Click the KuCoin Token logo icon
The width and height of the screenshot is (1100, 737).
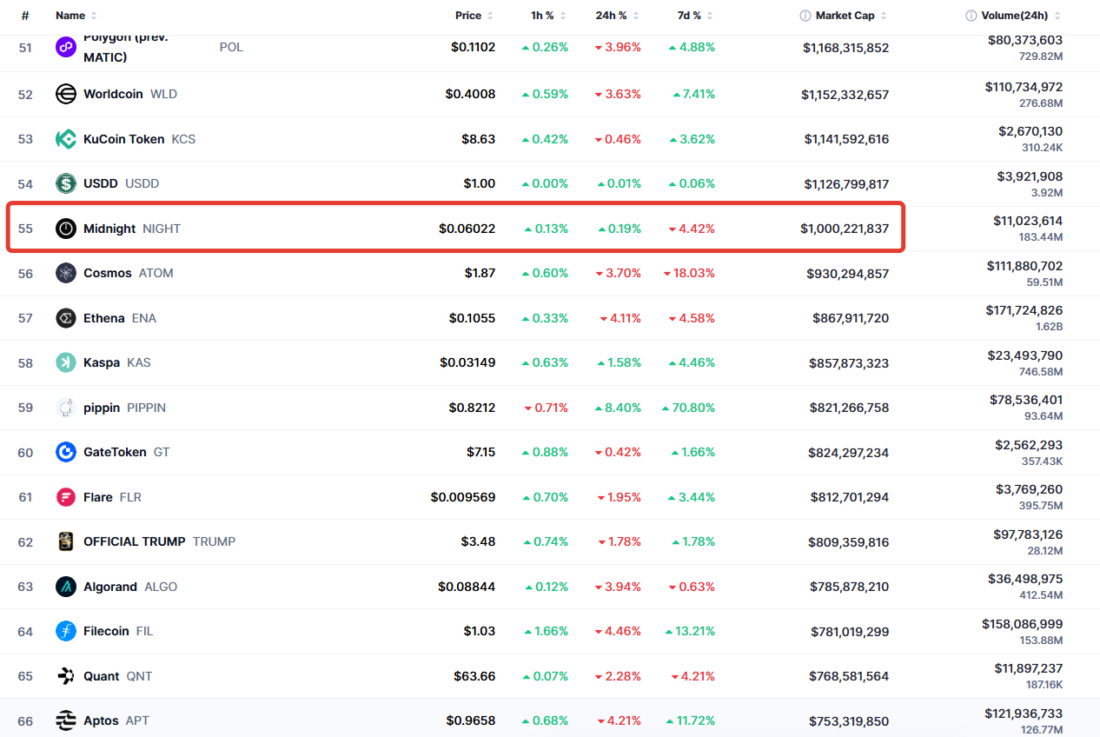pos(66,139)
